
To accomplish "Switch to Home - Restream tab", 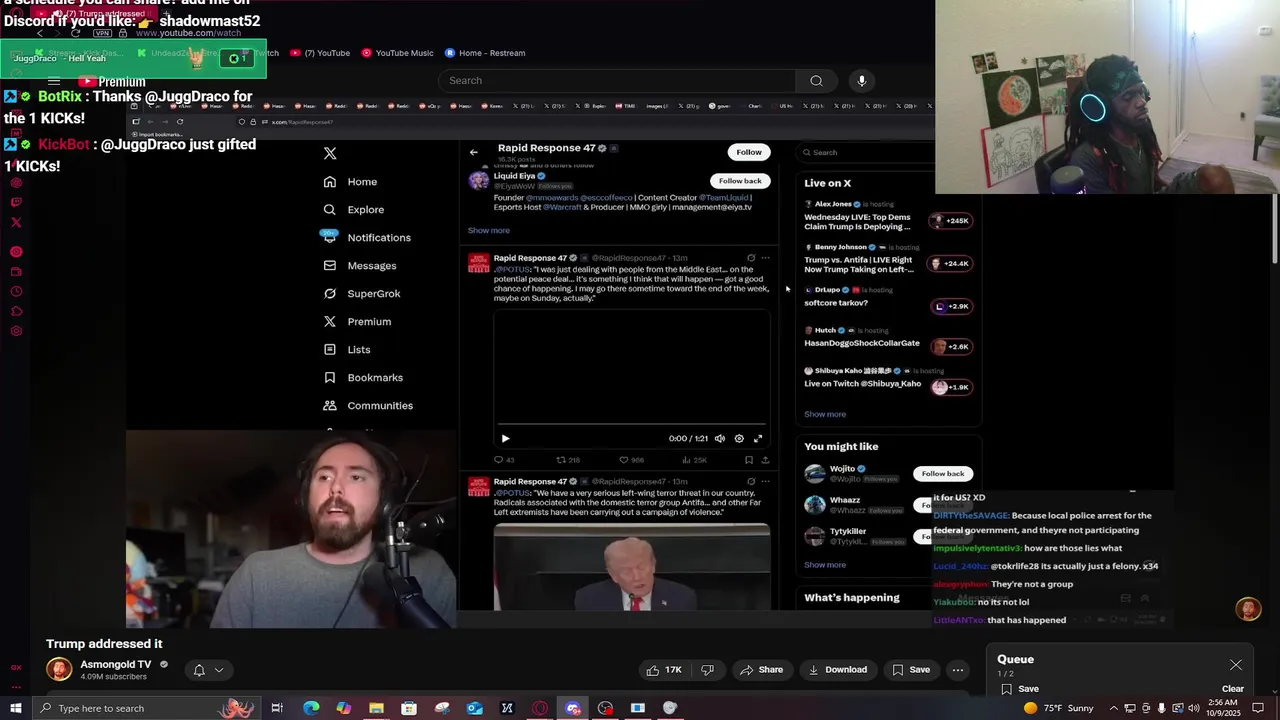I will coord(485,53).
